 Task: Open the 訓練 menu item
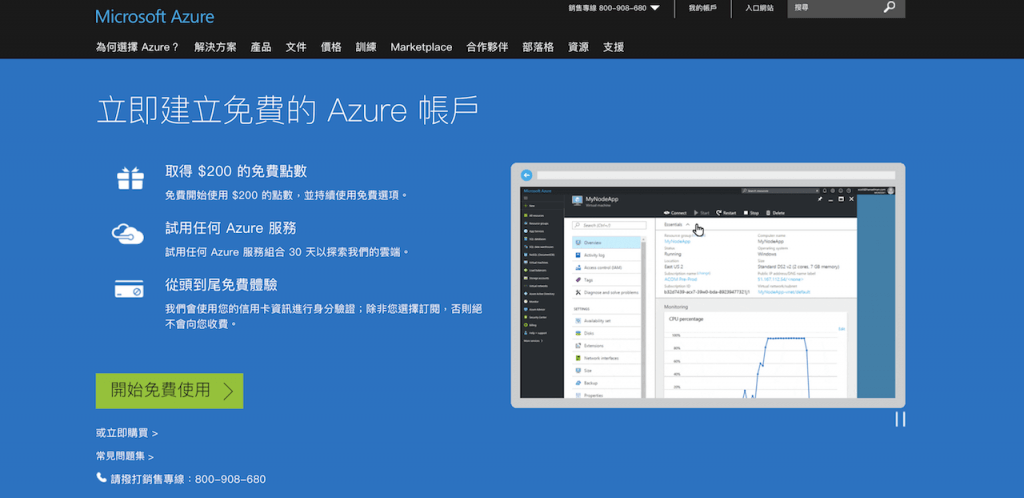366,47
